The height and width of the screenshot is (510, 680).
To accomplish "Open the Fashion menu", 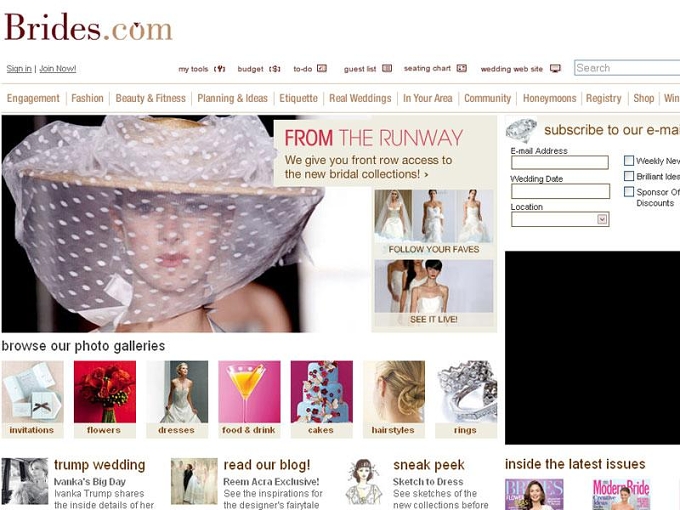I will (x=87, y=98).
